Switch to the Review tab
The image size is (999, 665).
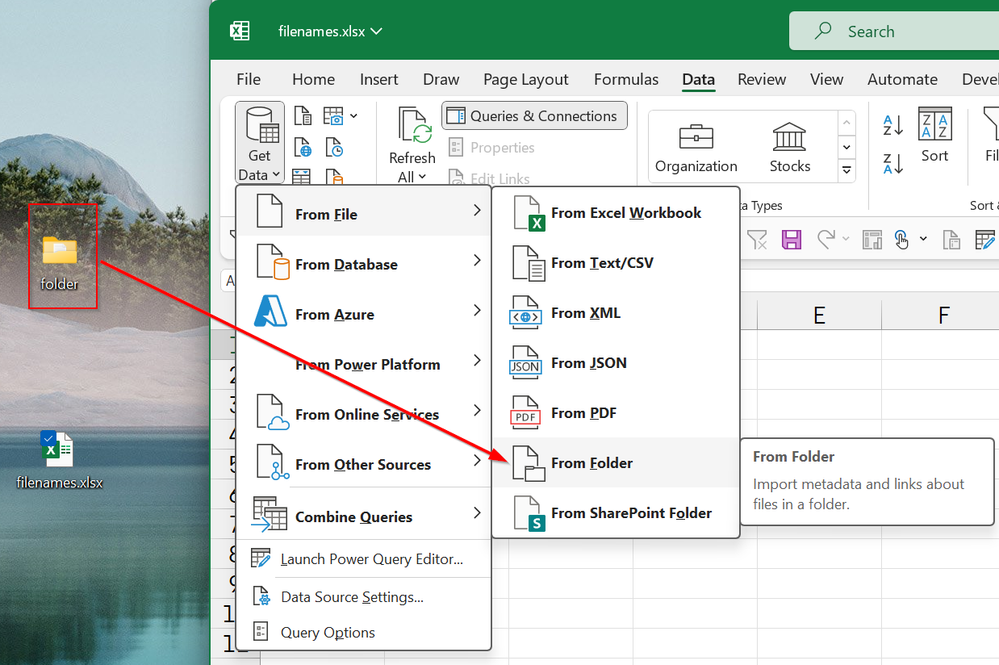(761, 79)
